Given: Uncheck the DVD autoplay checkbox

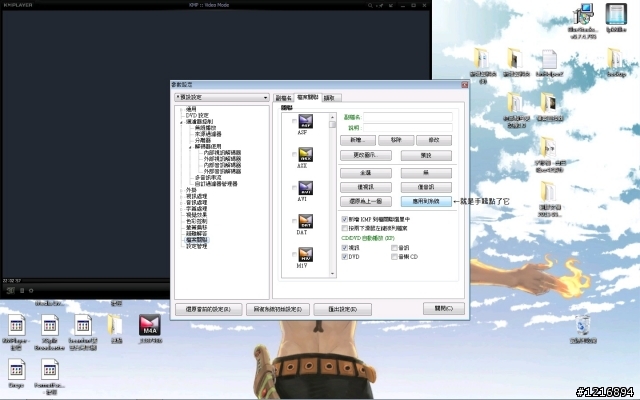Looking at the screenshot, I should (344, 257).
